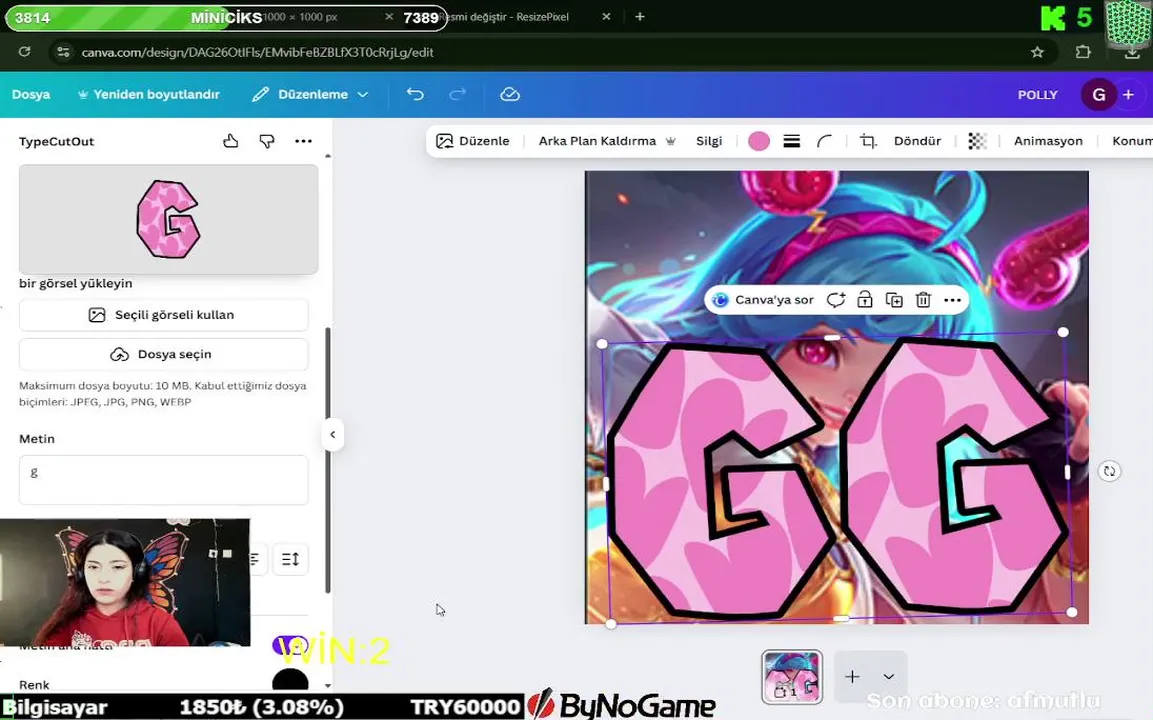Select Arka Plan Kaldırma tool
The width and height of the screenshot is (1153, 720).
[607, 141]
